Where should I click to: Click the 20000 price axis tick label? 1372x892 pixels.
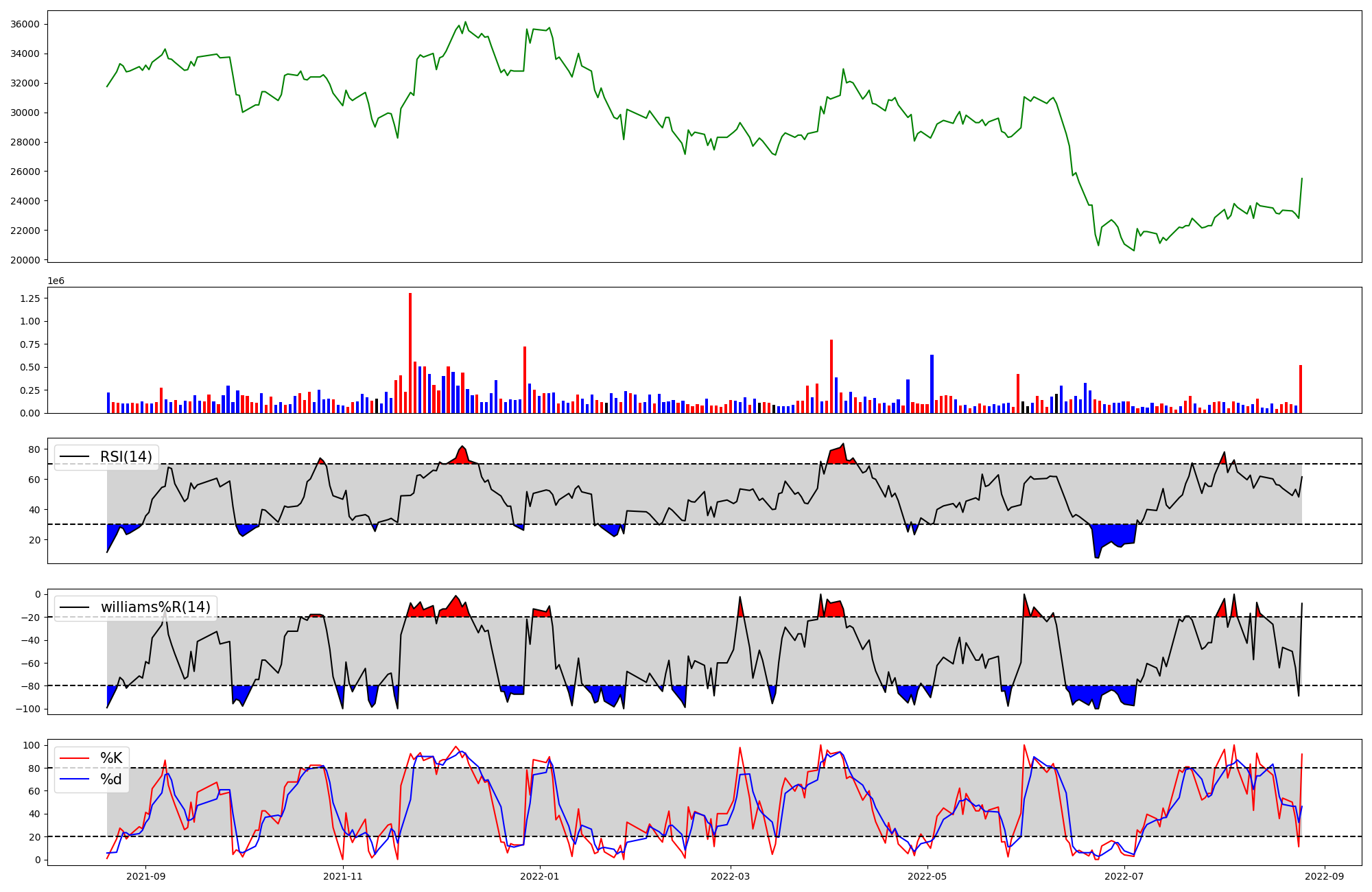tap(25, 260)
